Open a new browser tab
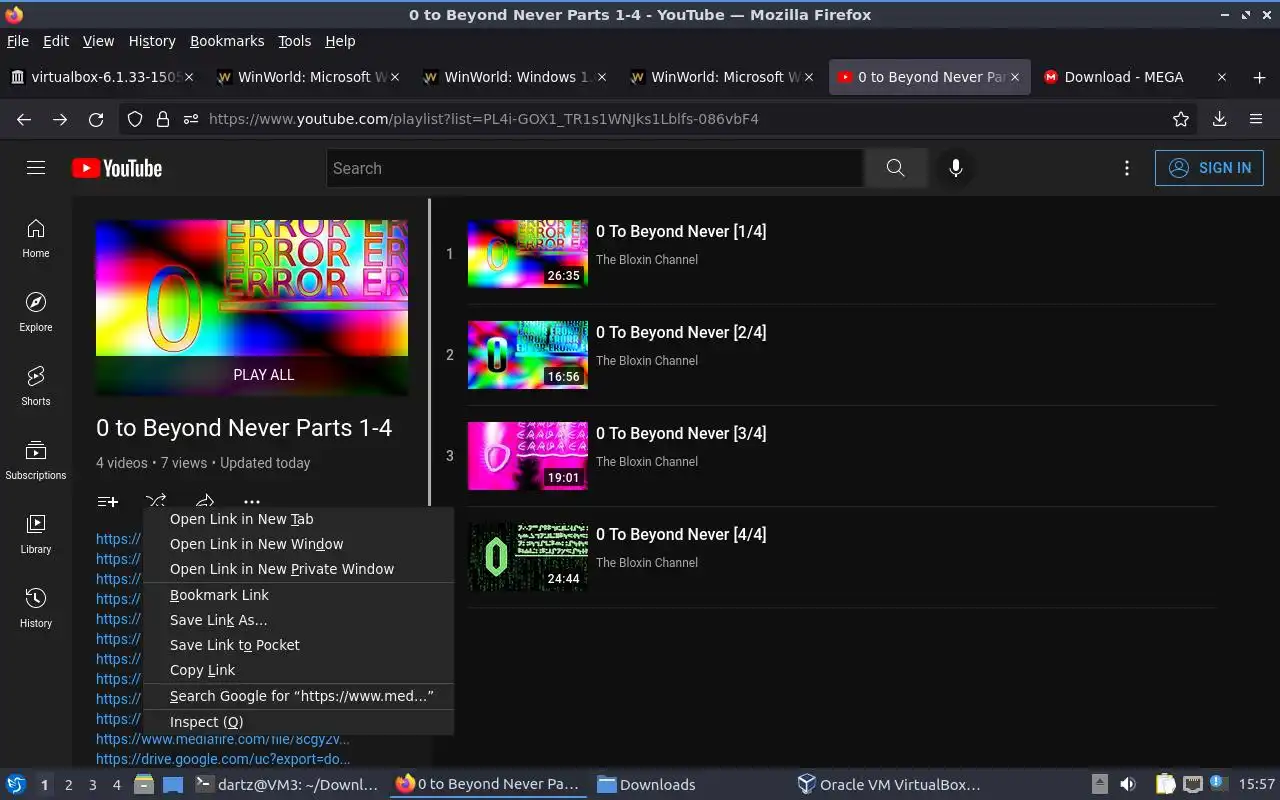This screenshot has width=1280, height=800. (1259, 77)
